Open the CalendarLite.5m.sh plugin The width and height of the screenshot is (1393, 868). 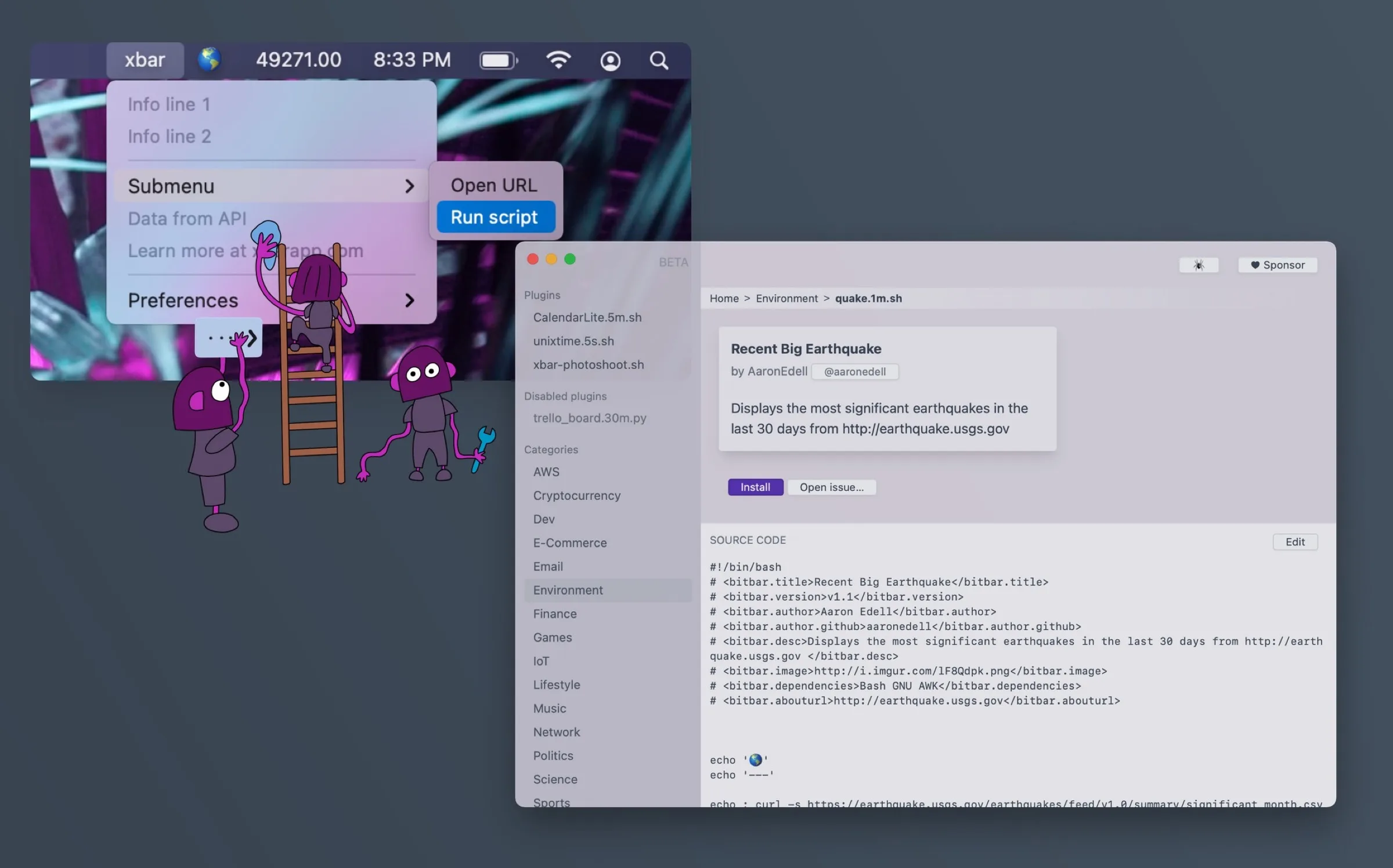tap(588, 317)
